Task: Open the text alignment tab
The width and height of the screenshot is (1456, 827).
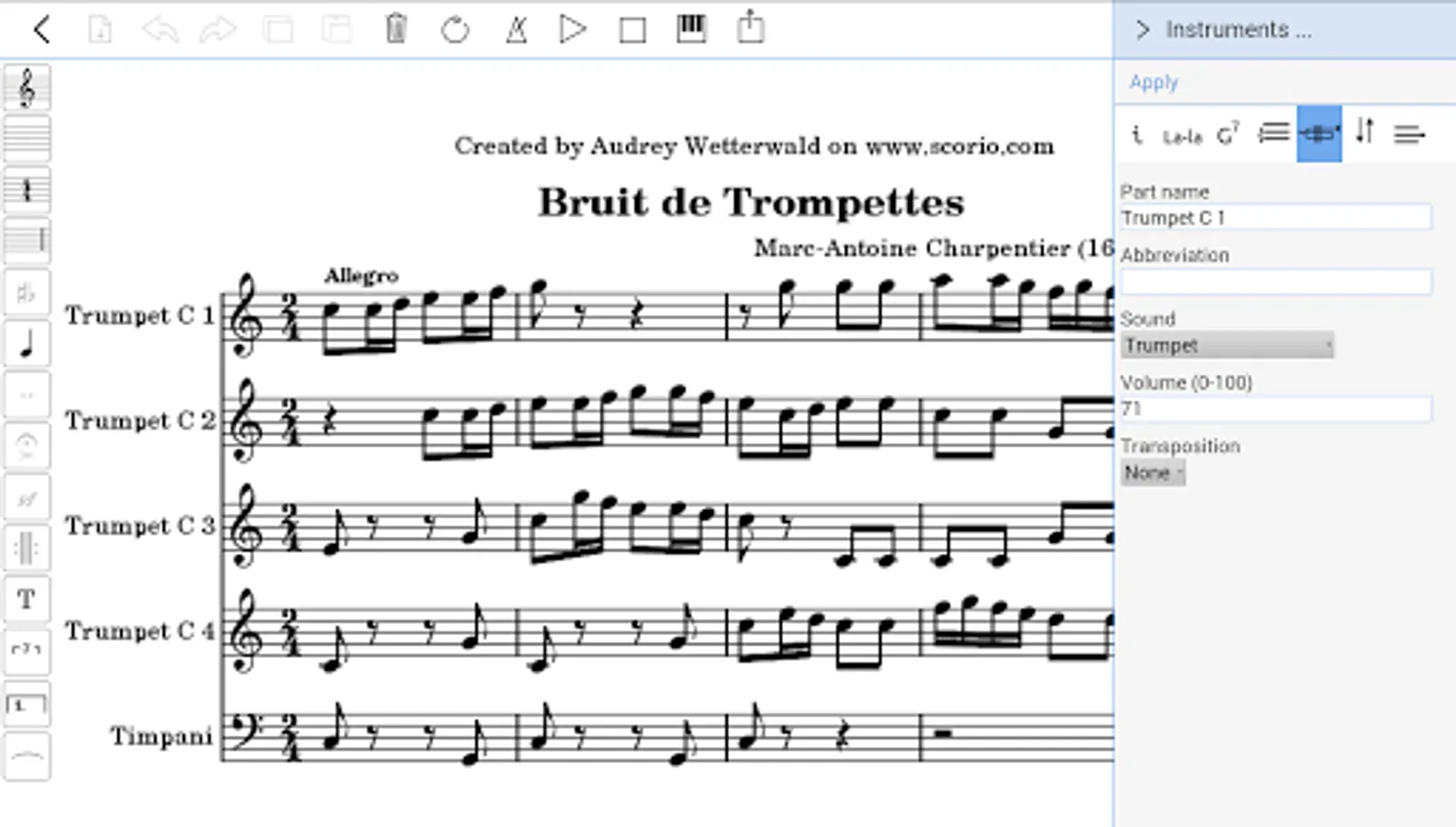Action: point(1409,135)
